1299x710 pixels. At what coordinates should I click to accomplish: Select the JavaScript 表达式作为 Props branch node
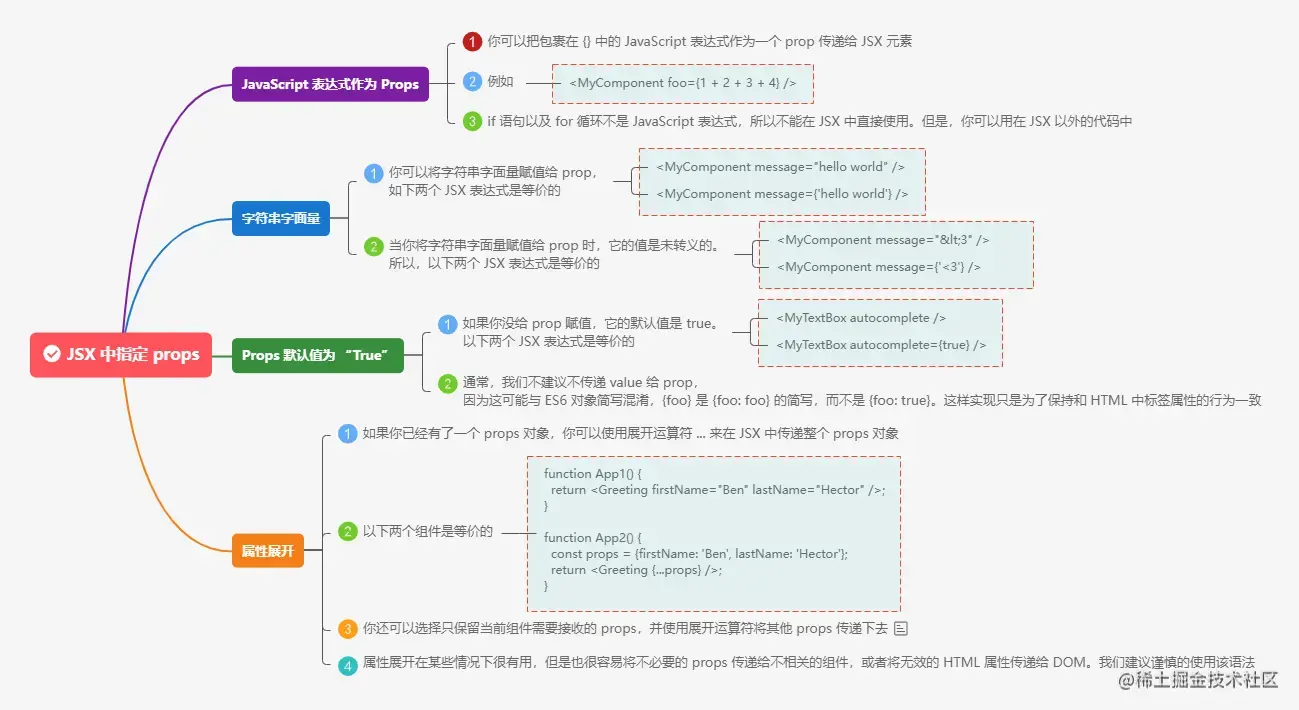click(330, 84)
